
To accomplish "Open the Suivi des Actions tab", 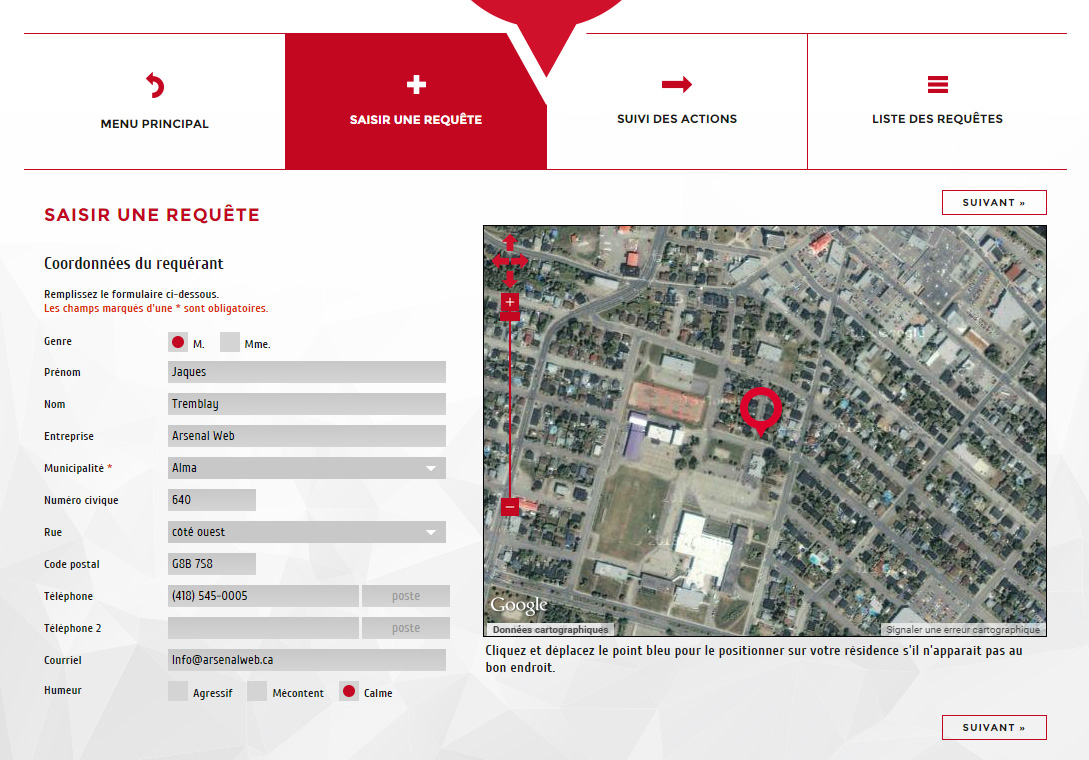I will [x=677, y=102].
